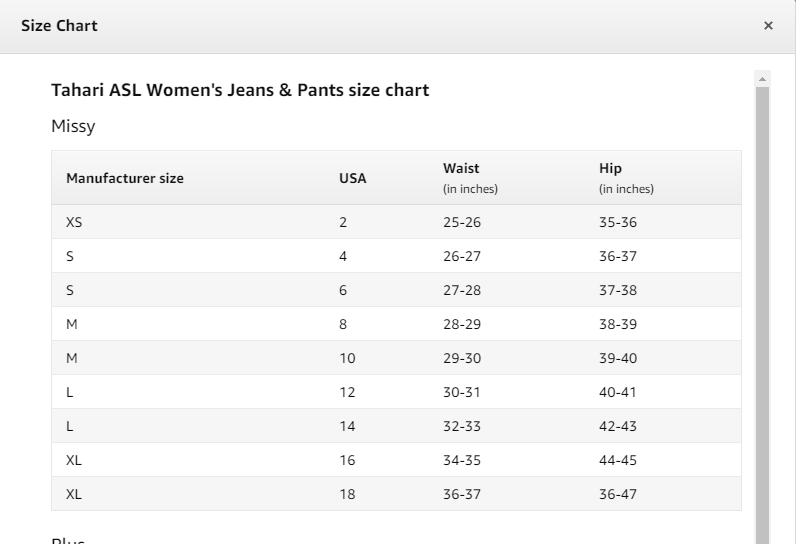Screen dimensions: 796x544
Task: Select the USA size 4 cell
Action: point(343,256)
